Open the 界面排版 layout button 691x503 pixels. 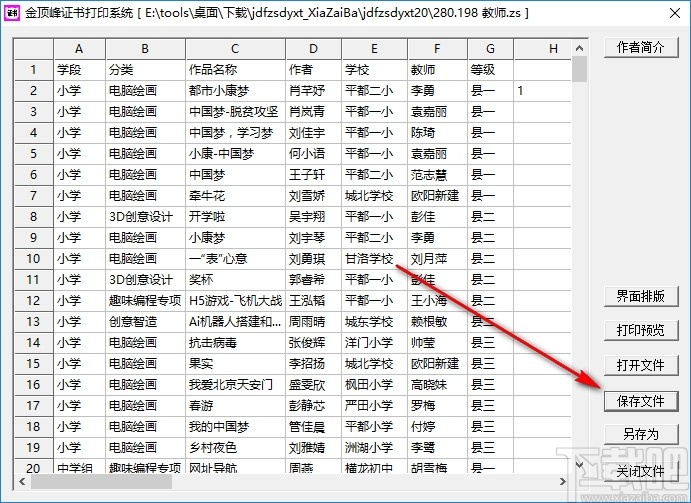pos(641,296)
